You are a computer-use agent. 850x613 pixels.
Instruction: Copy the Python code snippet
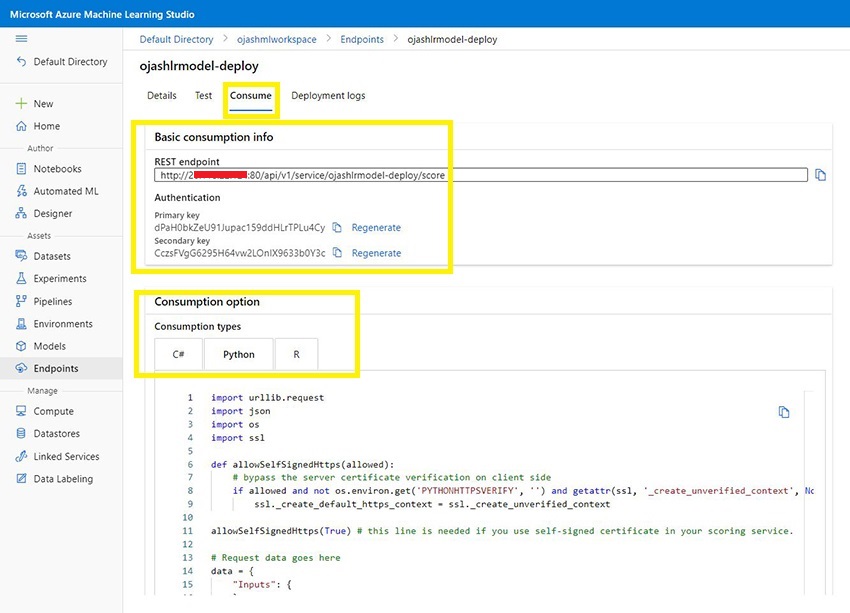pos(784,412)
